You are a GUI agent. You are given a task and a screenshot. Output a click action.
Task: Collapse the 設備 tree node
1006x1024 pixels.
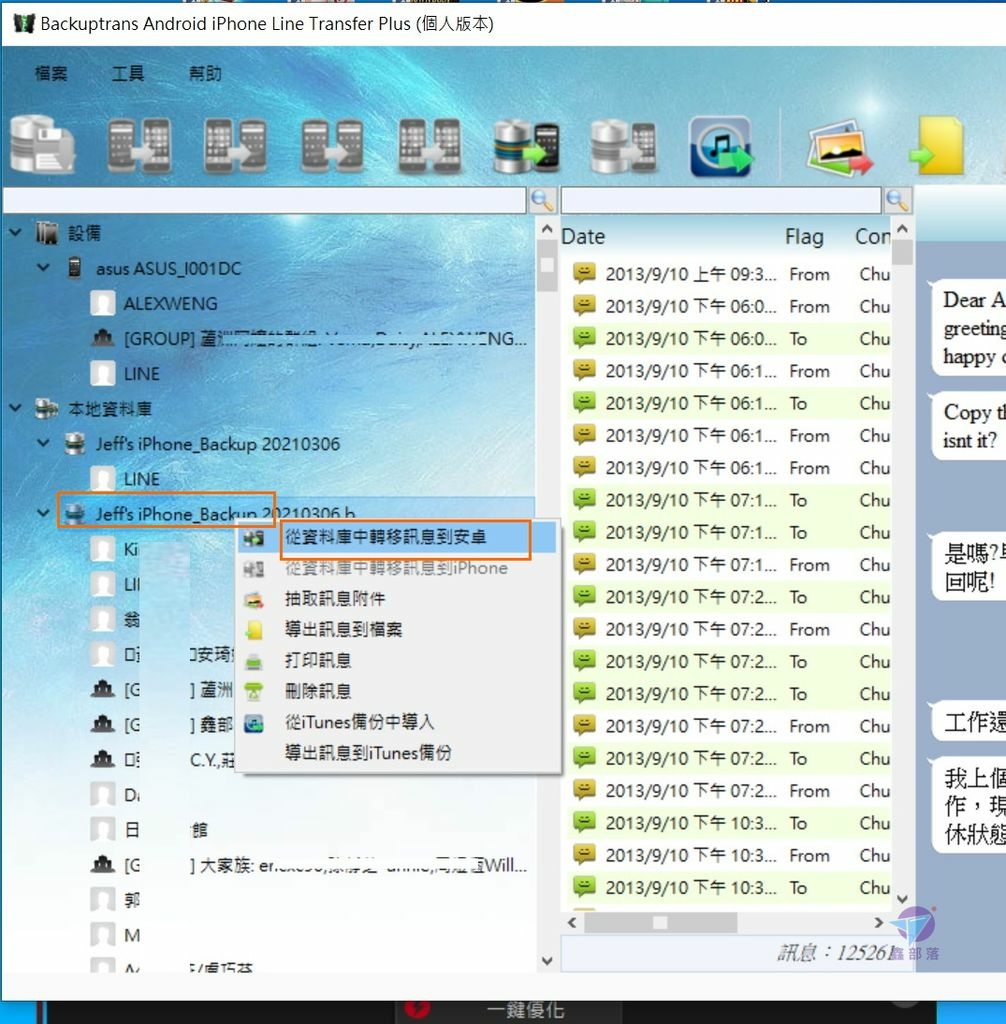tap(15, 232)
